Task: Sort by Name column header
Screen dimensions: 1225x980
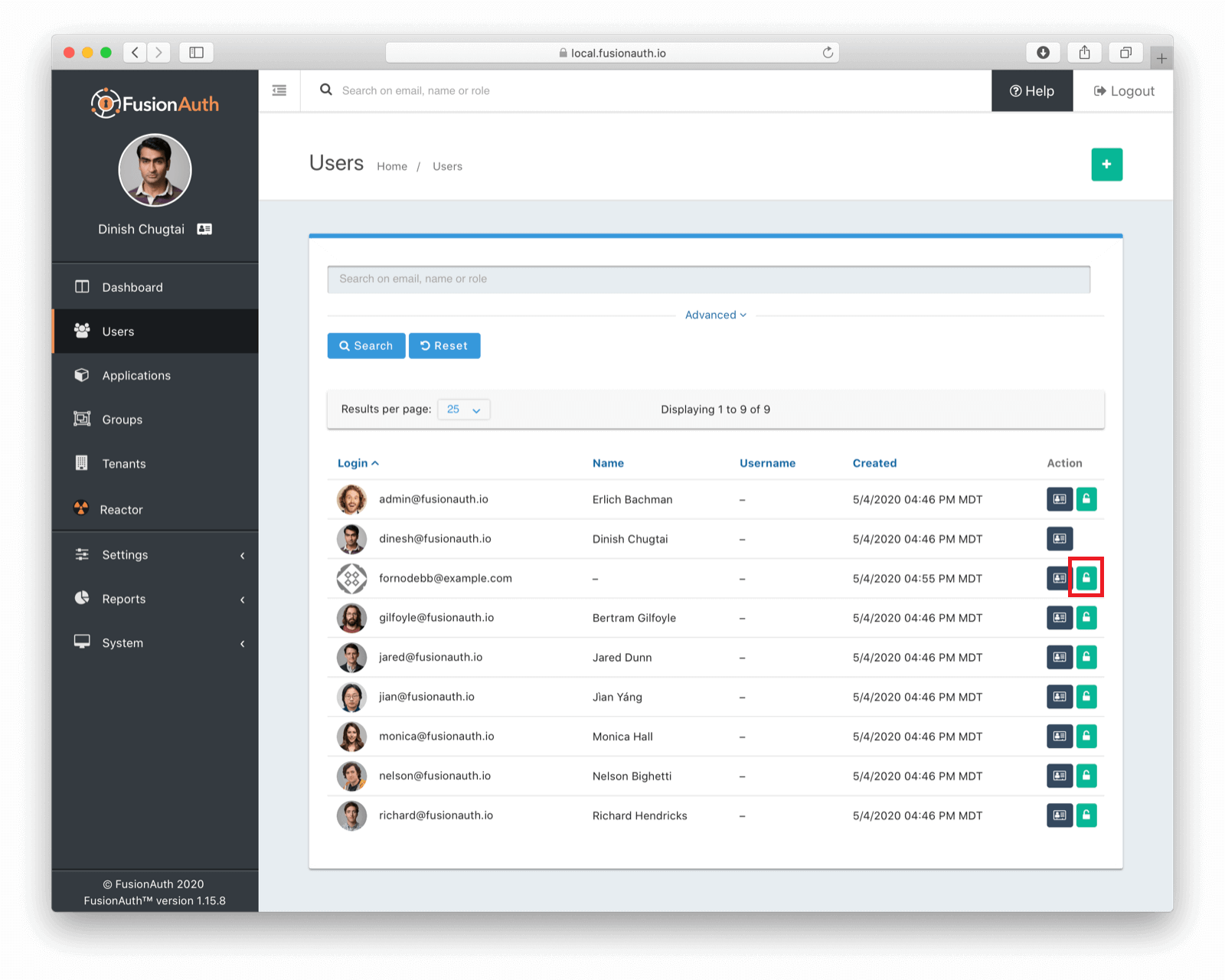Action: 608,463
